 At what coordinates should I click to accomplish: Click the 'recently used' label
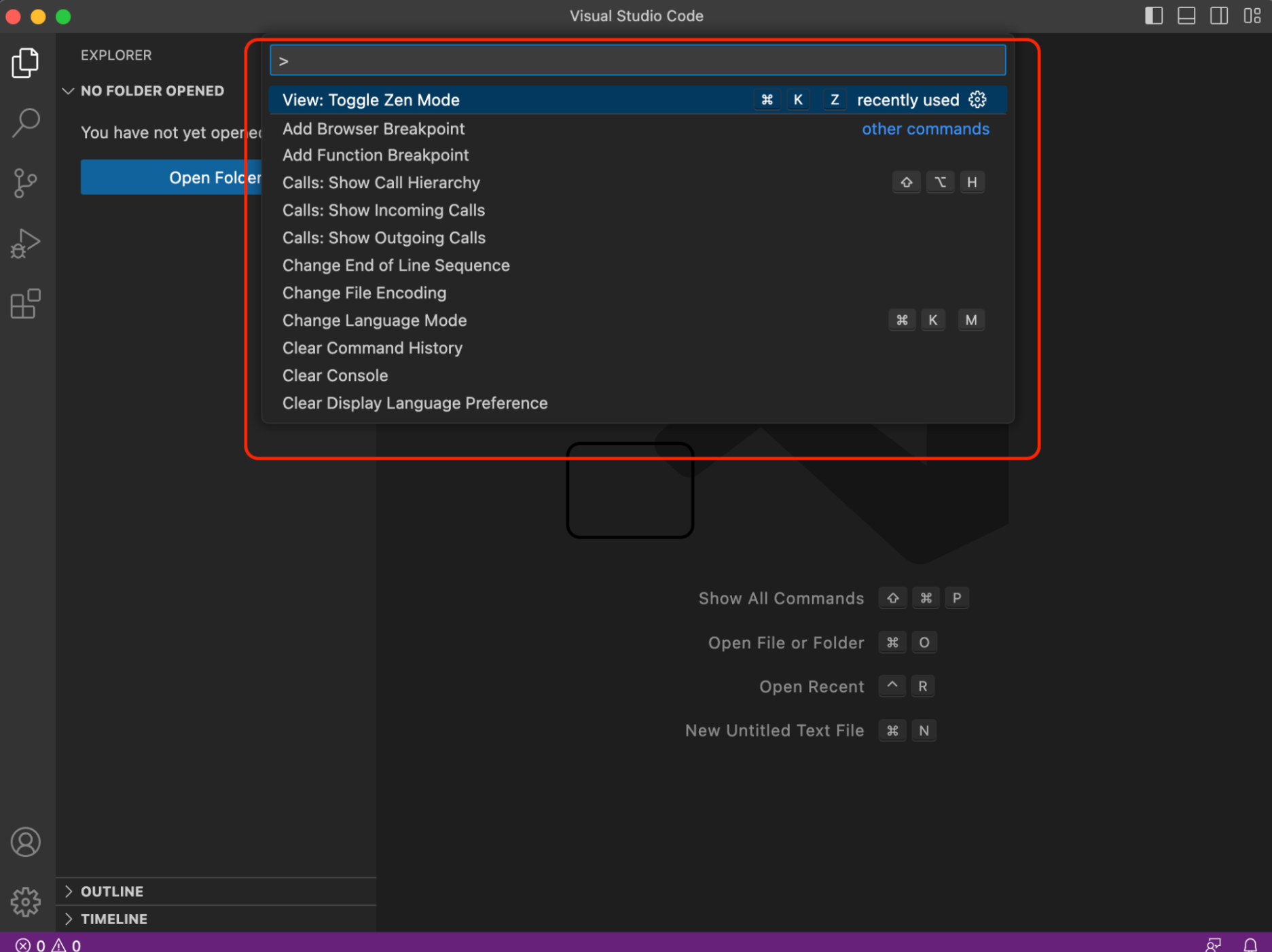(908, 100)
